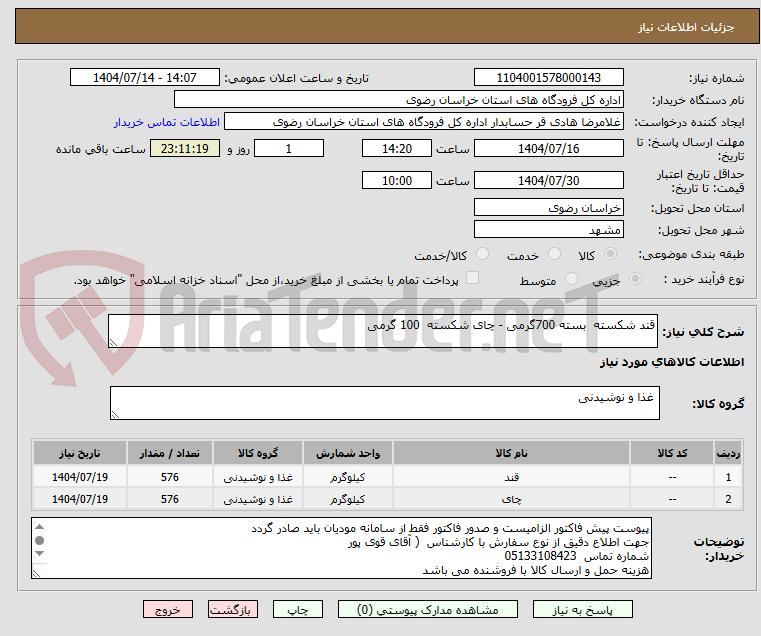Click the ایجاد کننده درخواست field
Screen dimensions: 761x636
click(x=424, y=122)
